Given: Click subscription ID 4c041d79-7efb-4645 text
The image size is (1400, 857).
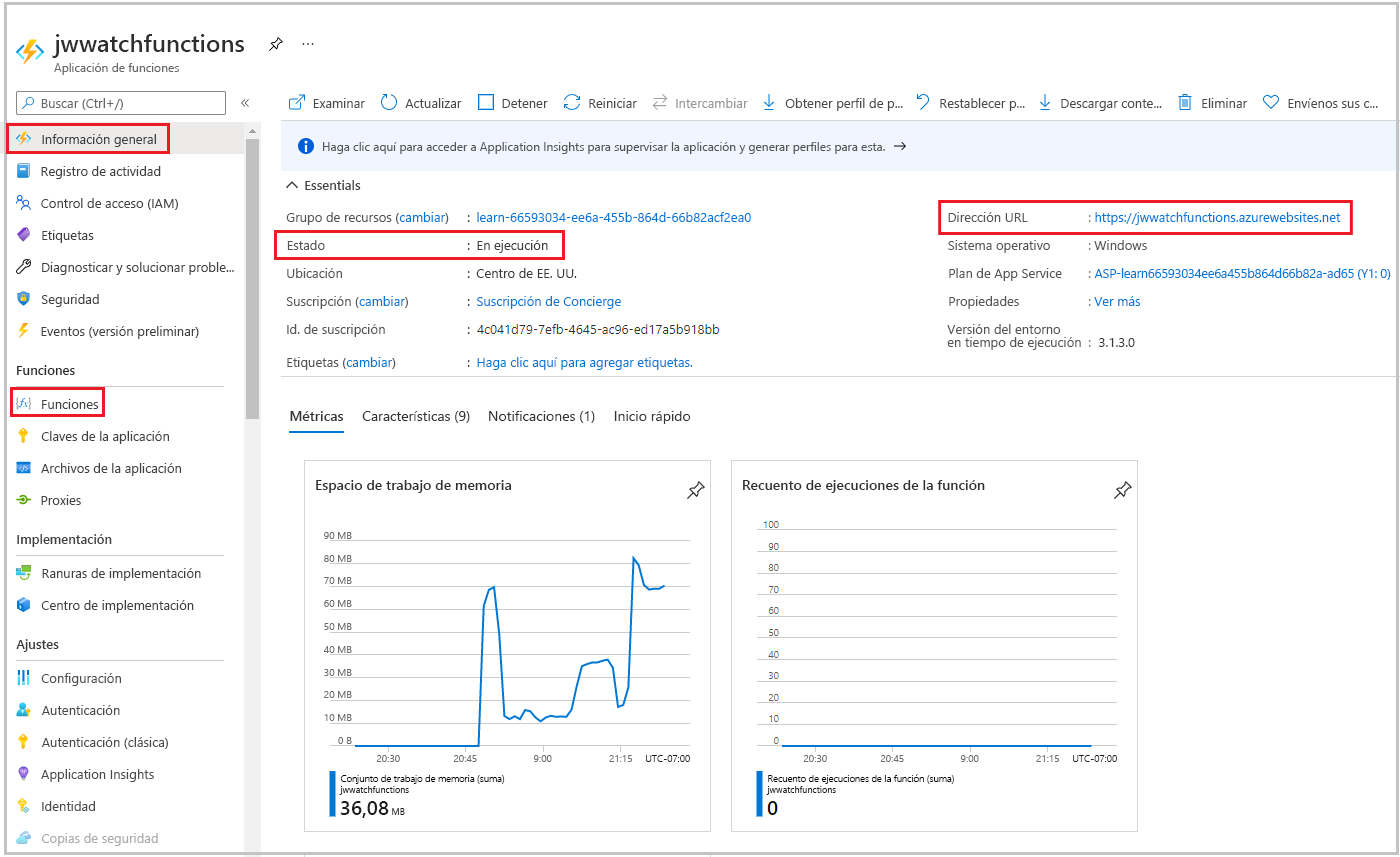Looking at the screenshot, I should click(x=598, y=329).
